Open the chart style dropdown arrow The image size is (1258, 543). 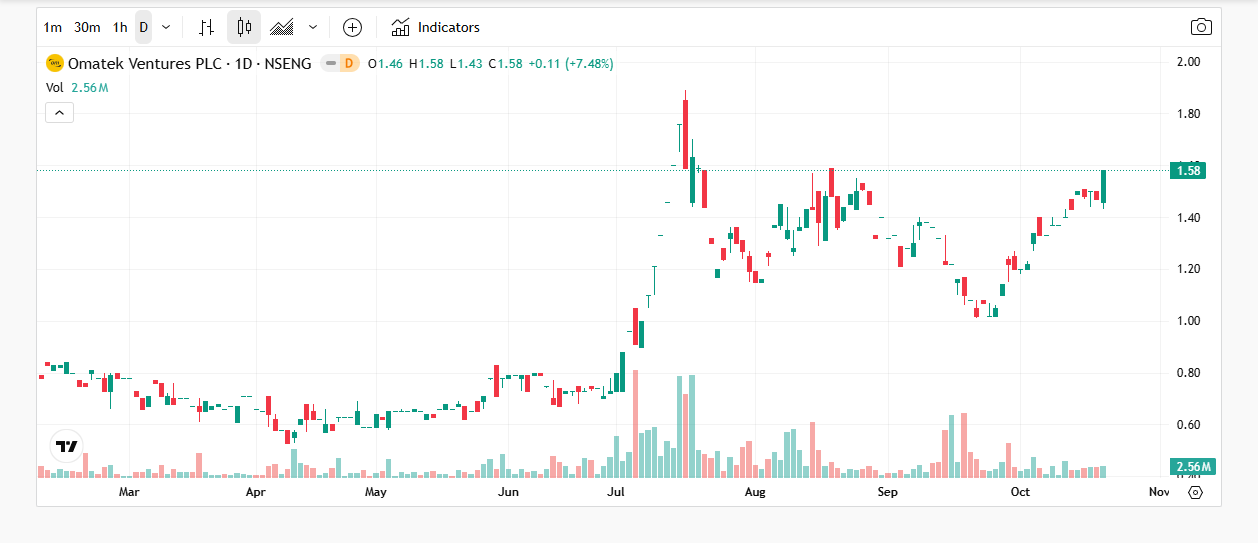point(313,27)
